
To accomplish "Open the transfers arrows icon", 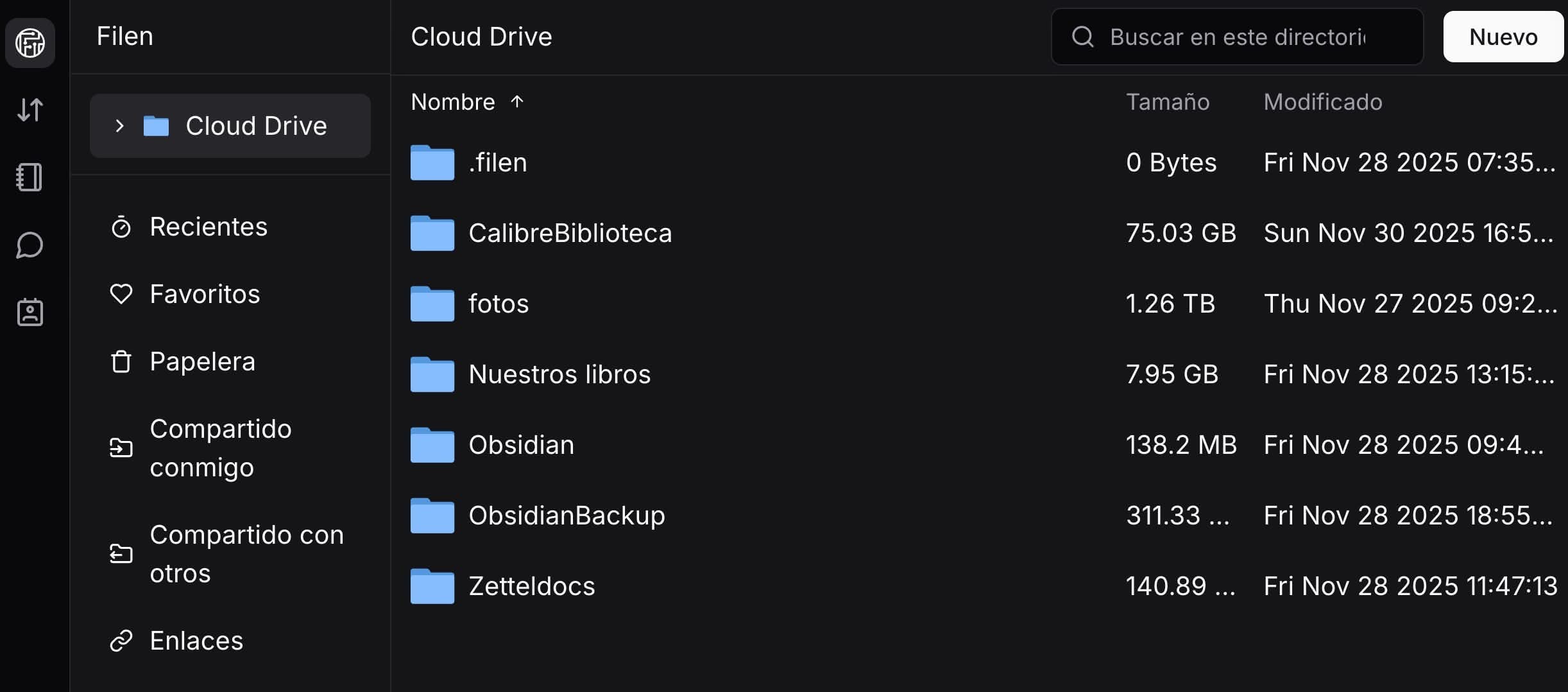I will point(30,110).
